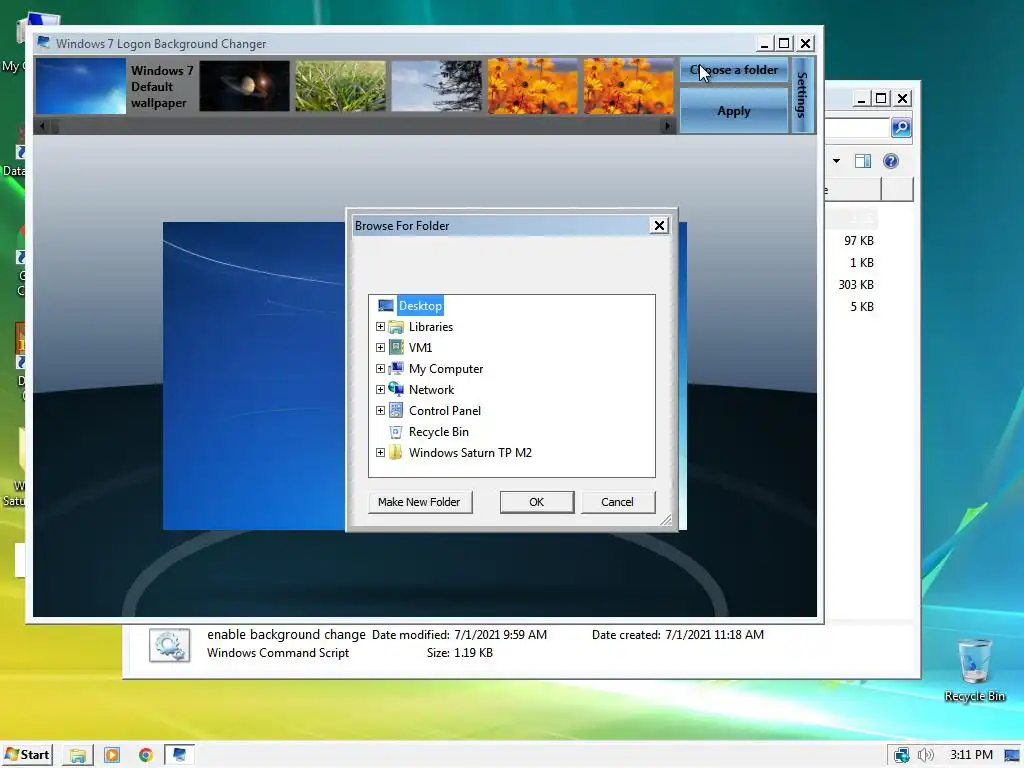
Task: Select the green grass wallpaper thumbnail
Action: [x=340, y=86]
